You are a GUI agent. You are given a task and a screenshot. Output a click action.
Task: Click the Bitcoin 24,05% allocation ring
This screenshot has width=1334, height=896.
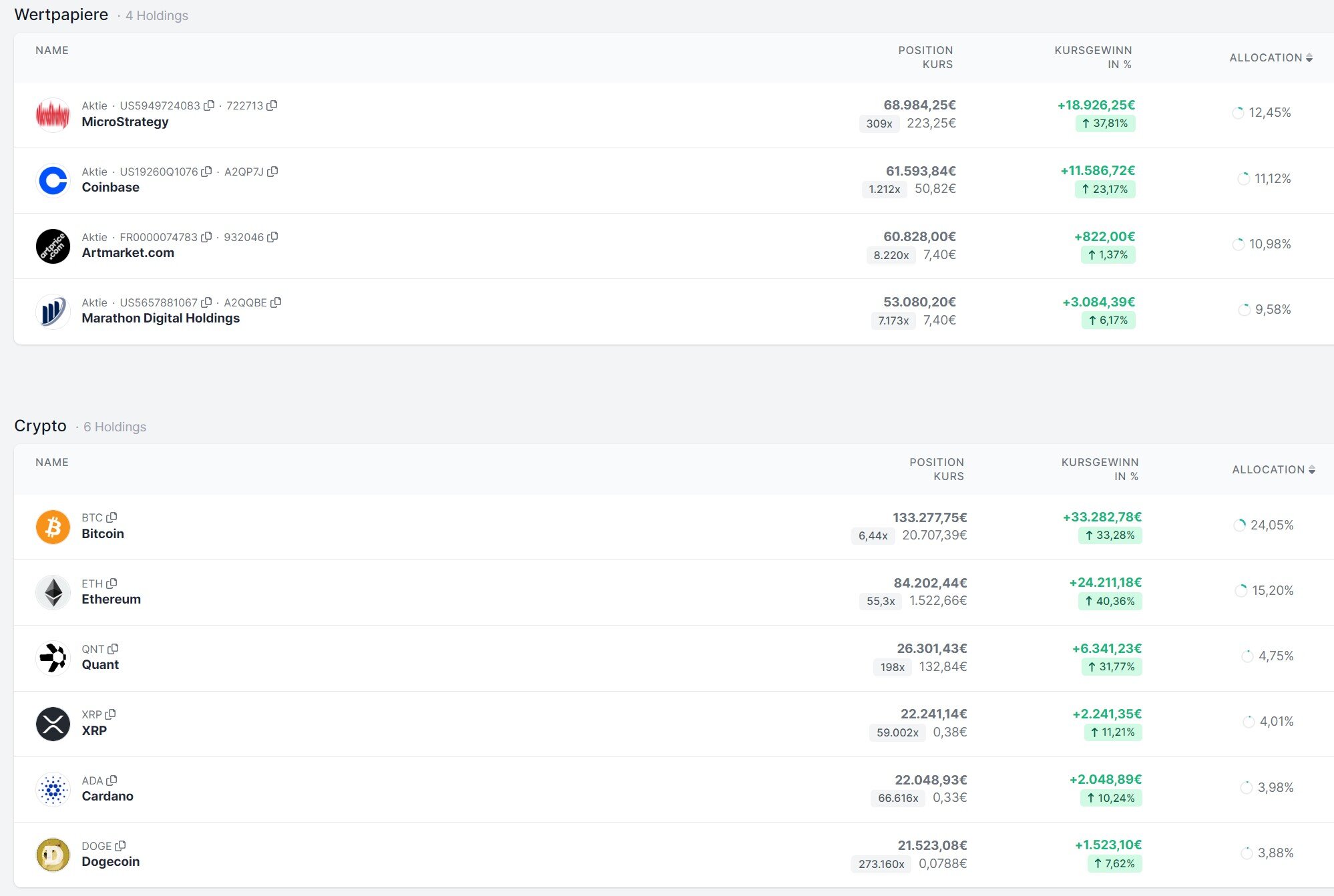[x=1240, y=525]
